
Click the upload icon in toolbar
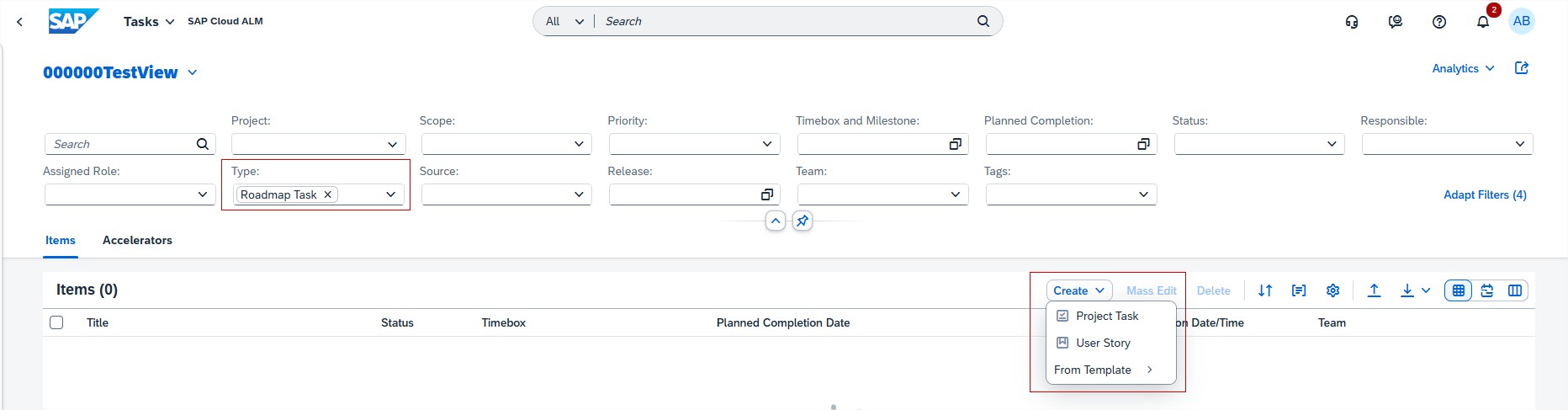[x=1374, y=290]
